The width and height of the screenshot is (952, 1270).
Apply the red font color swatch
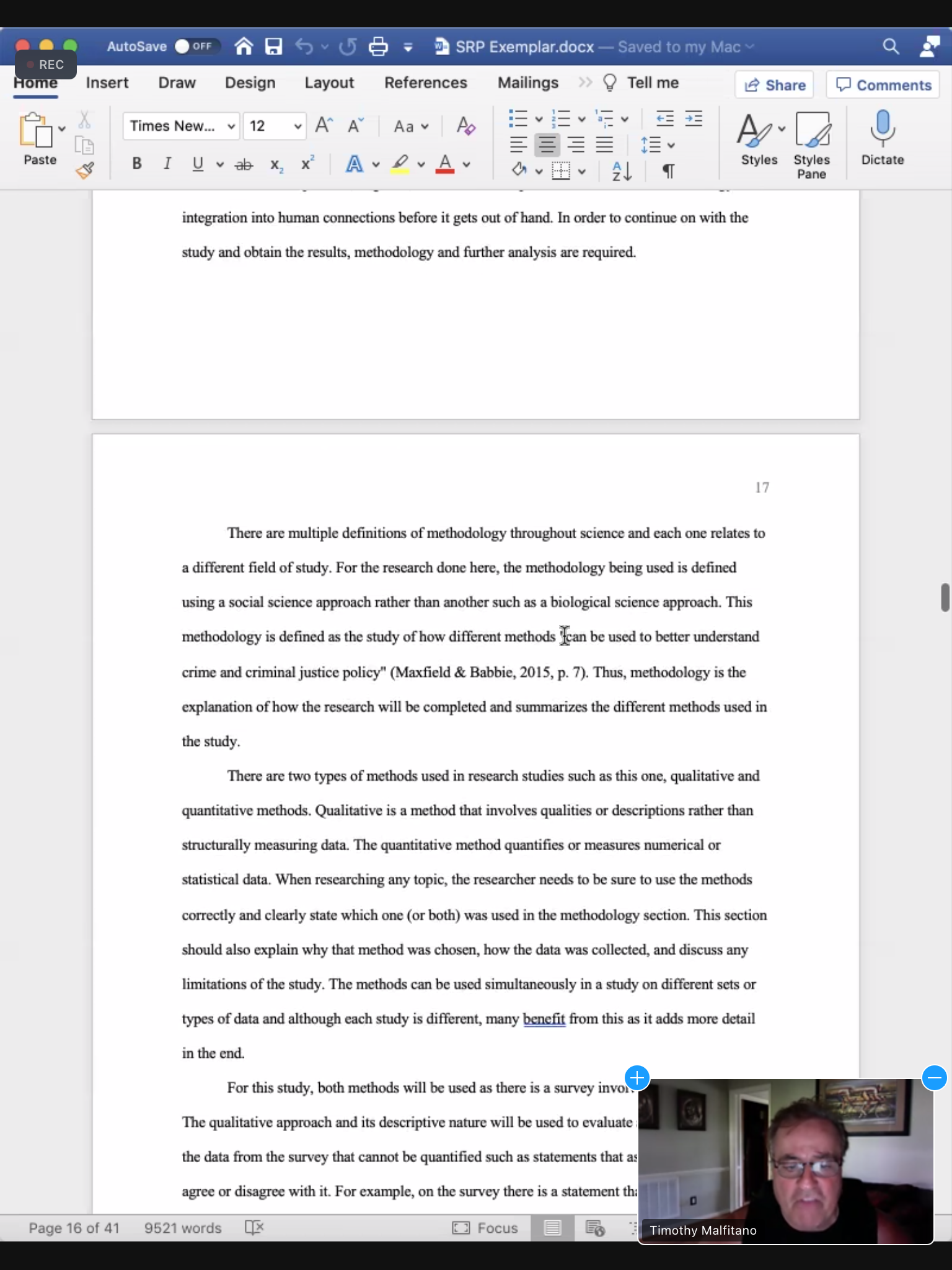[x=445, y=164]
